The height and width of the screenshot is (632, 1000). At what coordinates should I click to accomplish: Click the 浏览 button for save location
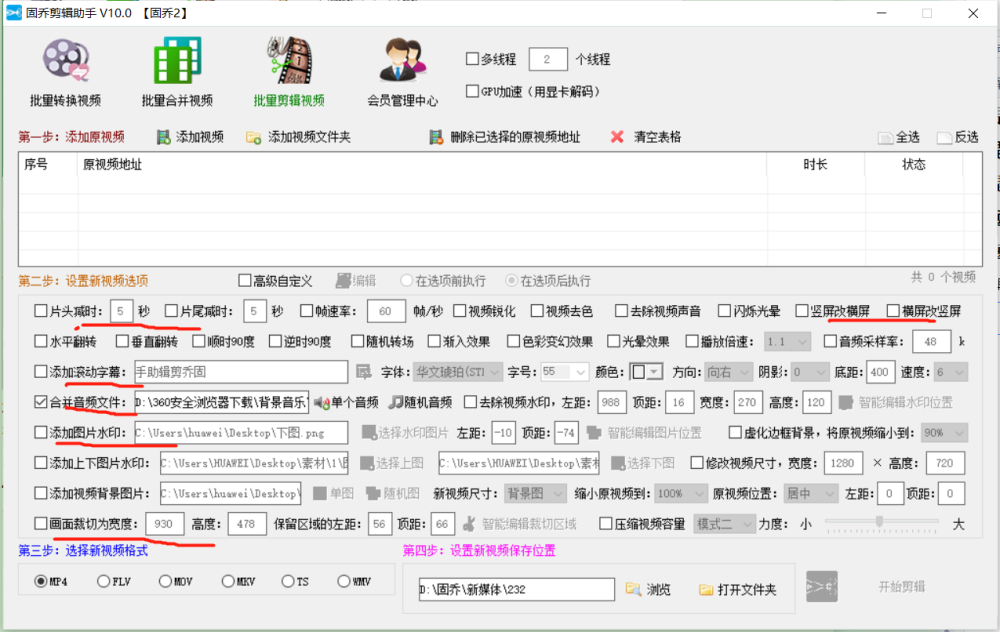[648, 589]
